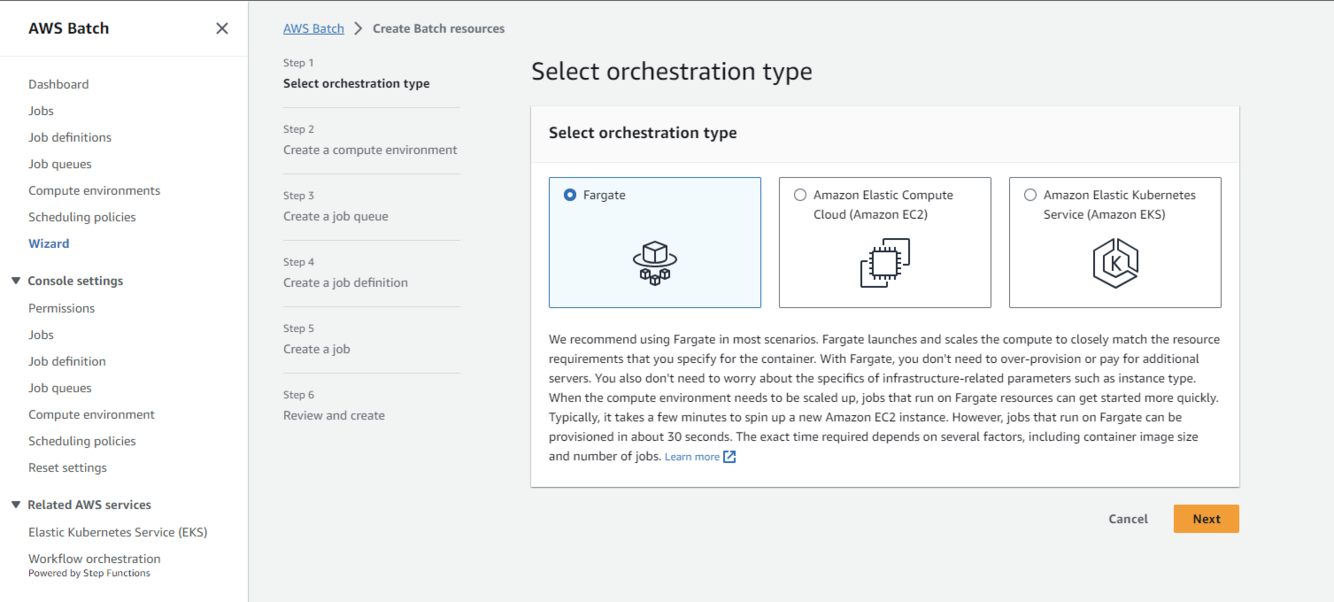1334x602 pixels.
Task: Click Reset settings in sidebar
Action: [x=67, y=467]
